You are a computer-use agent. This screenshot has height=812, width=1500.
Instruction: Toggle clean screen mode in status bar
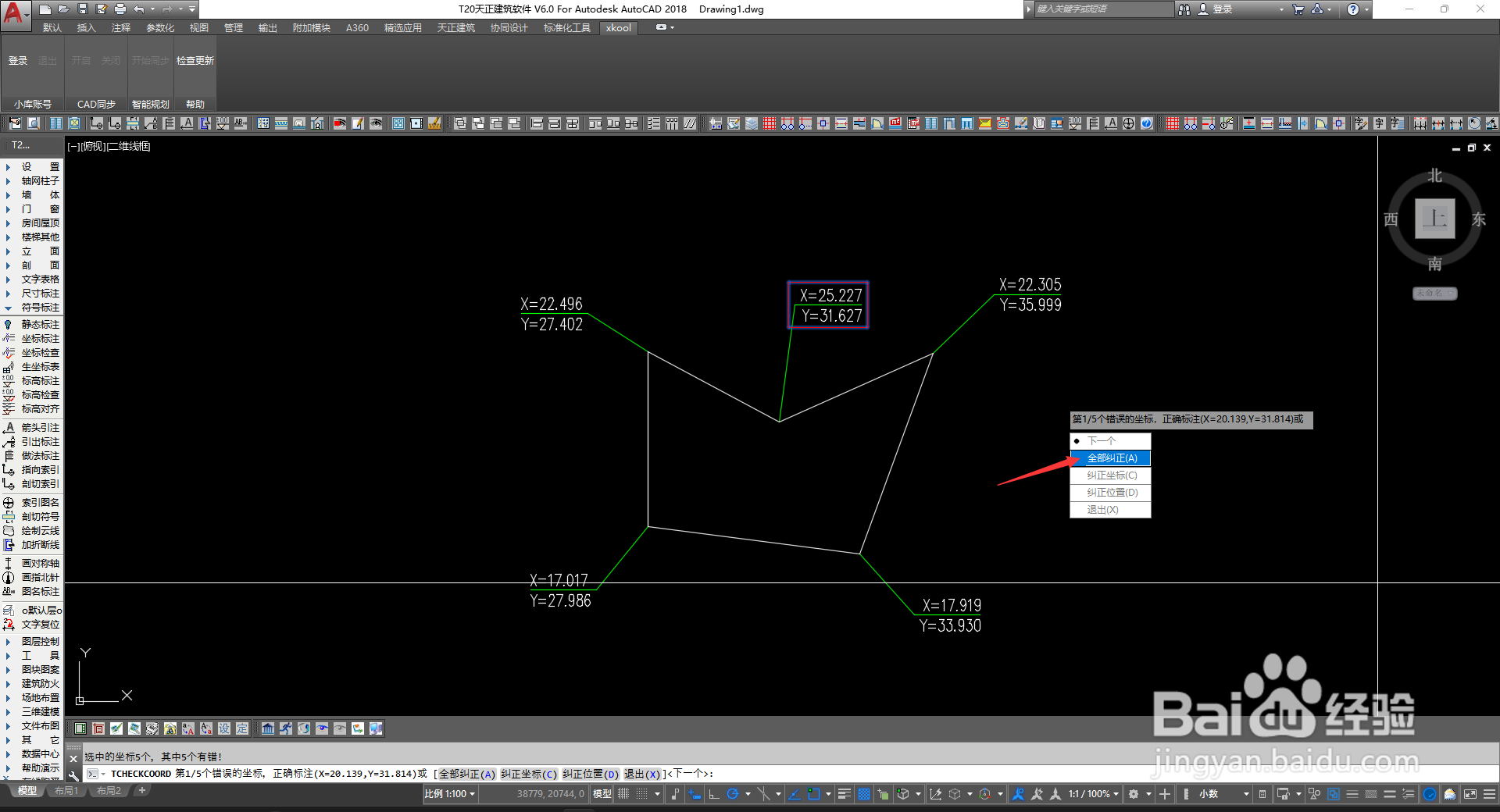point(1470,794)
